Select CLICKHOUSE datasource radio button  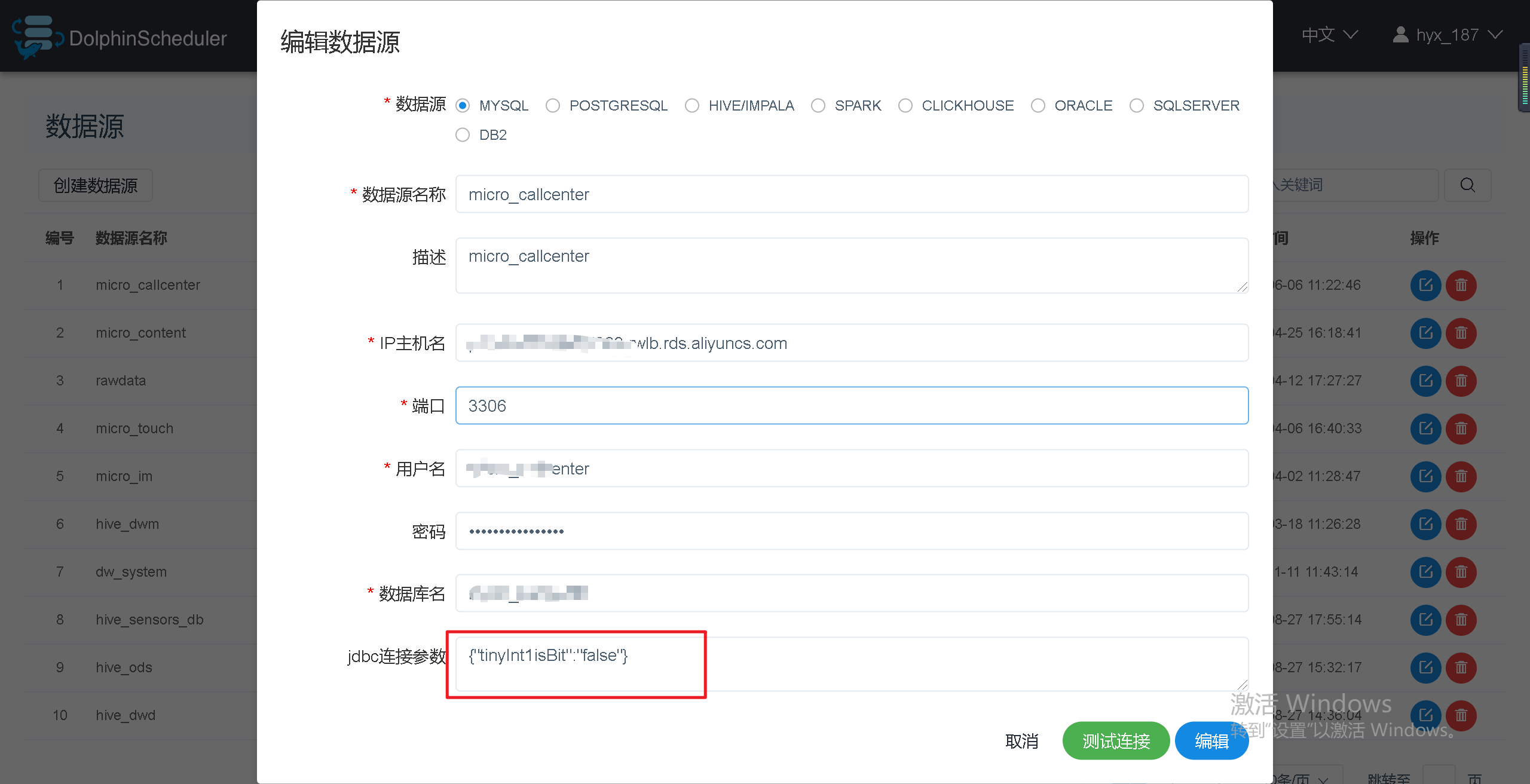905,106
